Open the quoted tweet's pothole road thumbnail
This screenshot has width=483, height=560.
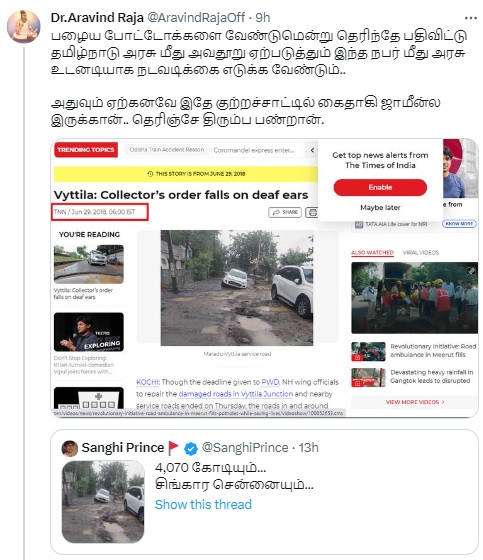click(x=103, y=501)
